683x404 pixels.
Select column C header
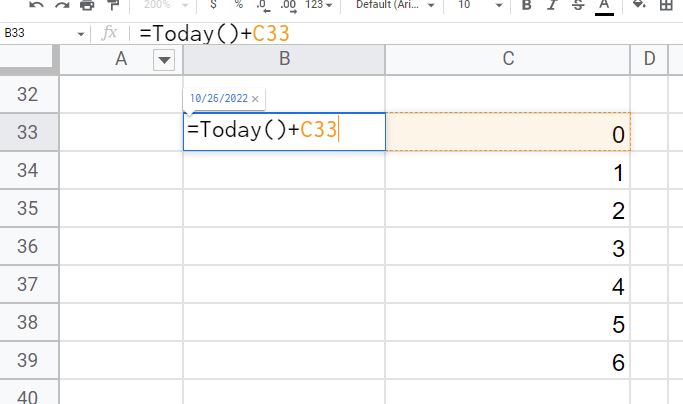pyautogui.click(x=507, y=59)
